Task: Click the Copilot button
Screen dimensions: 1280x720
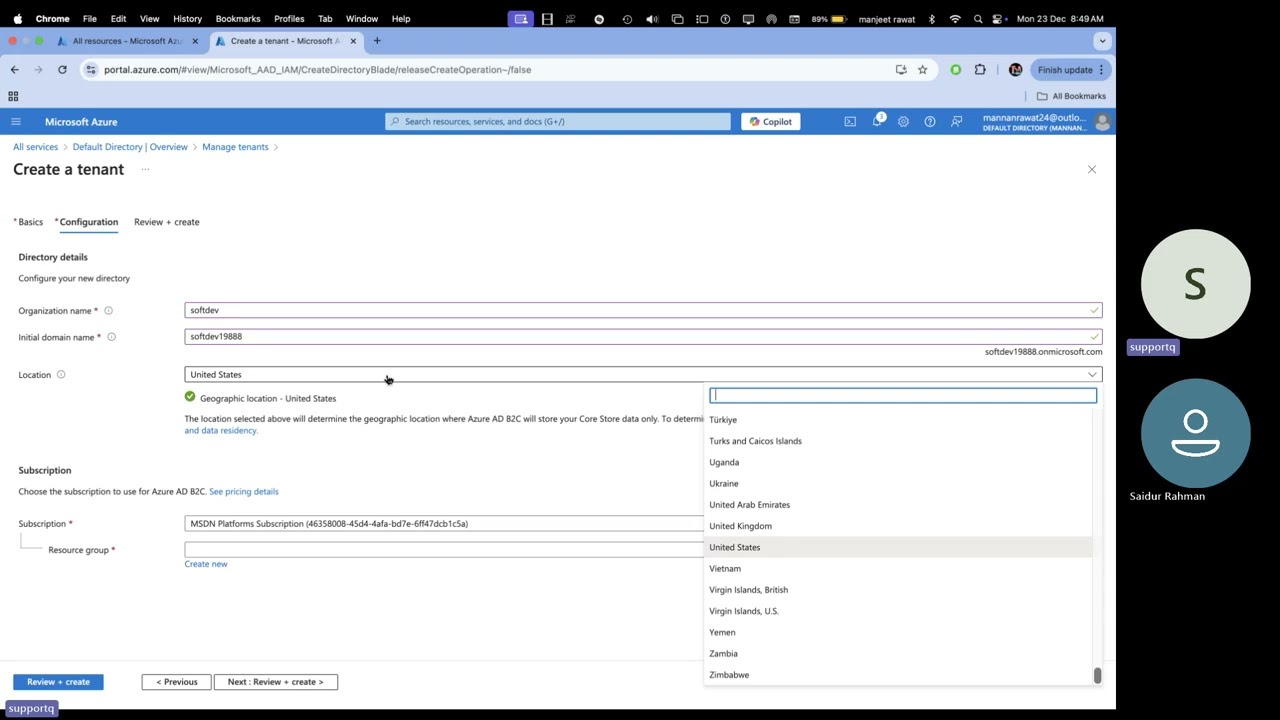Action: coord(771,122)
